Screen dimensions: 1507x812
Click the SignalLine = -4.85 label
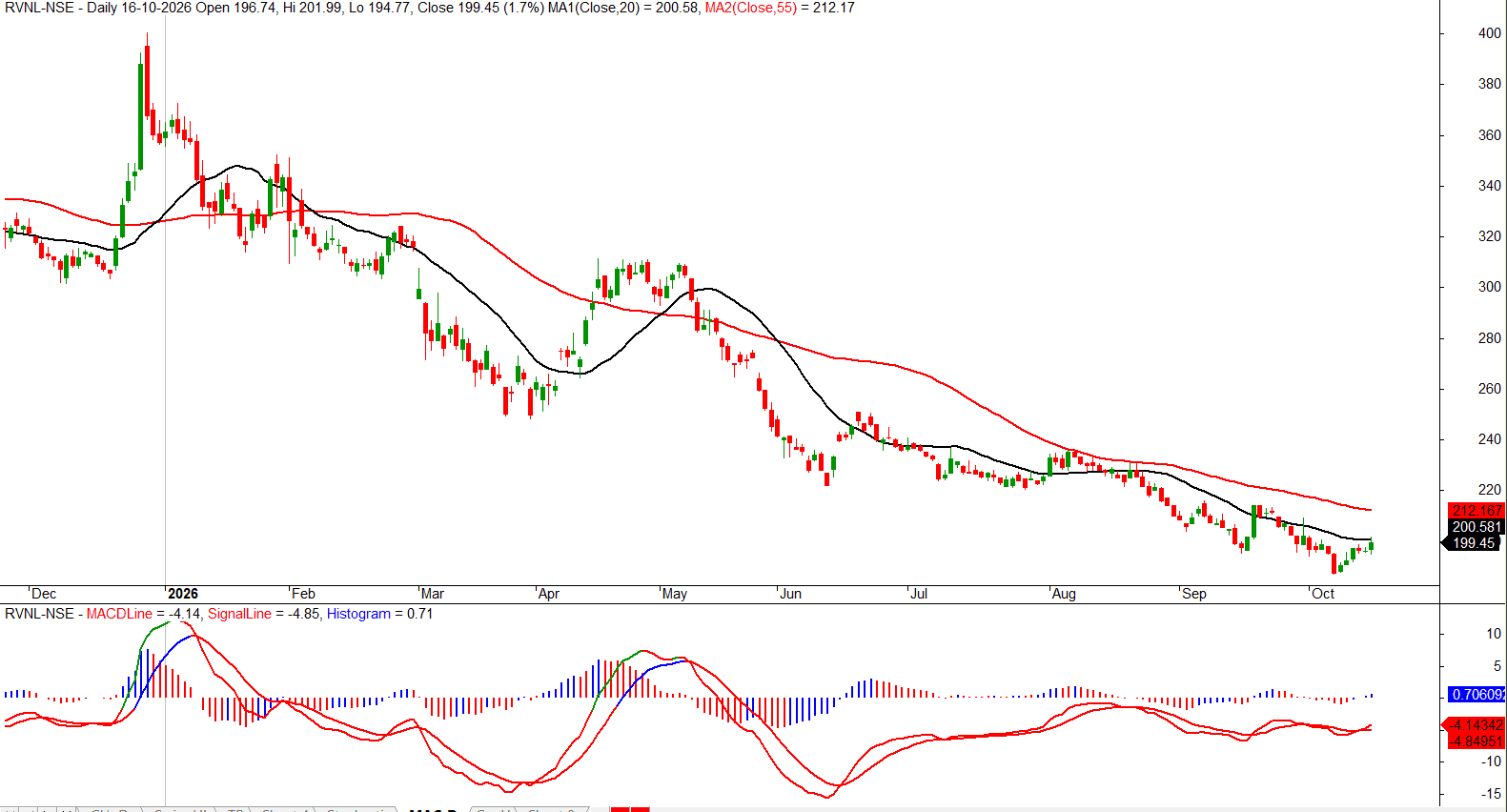[x=264, y=614]
